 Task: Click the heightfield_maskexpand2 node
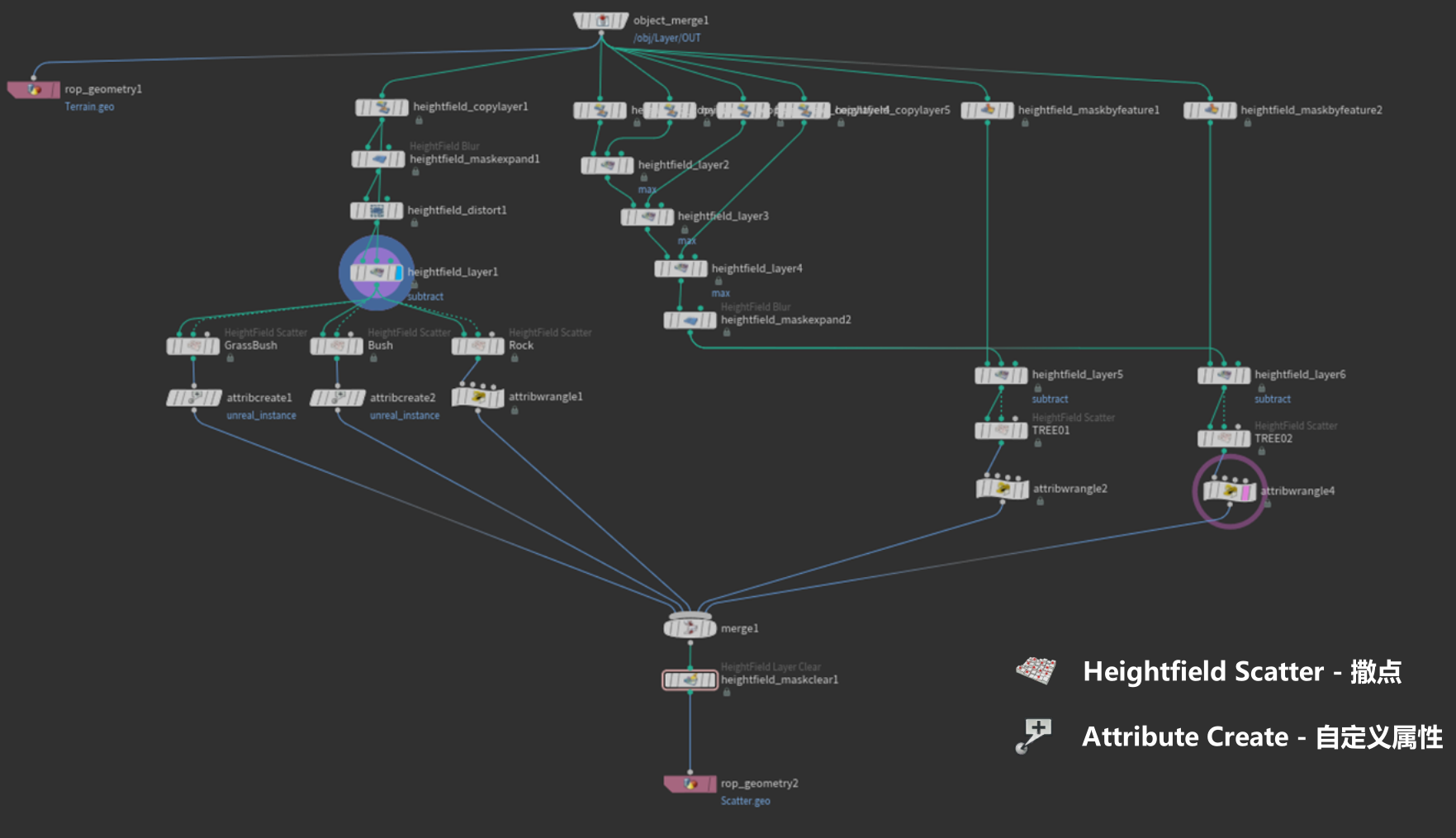[690, 320]
